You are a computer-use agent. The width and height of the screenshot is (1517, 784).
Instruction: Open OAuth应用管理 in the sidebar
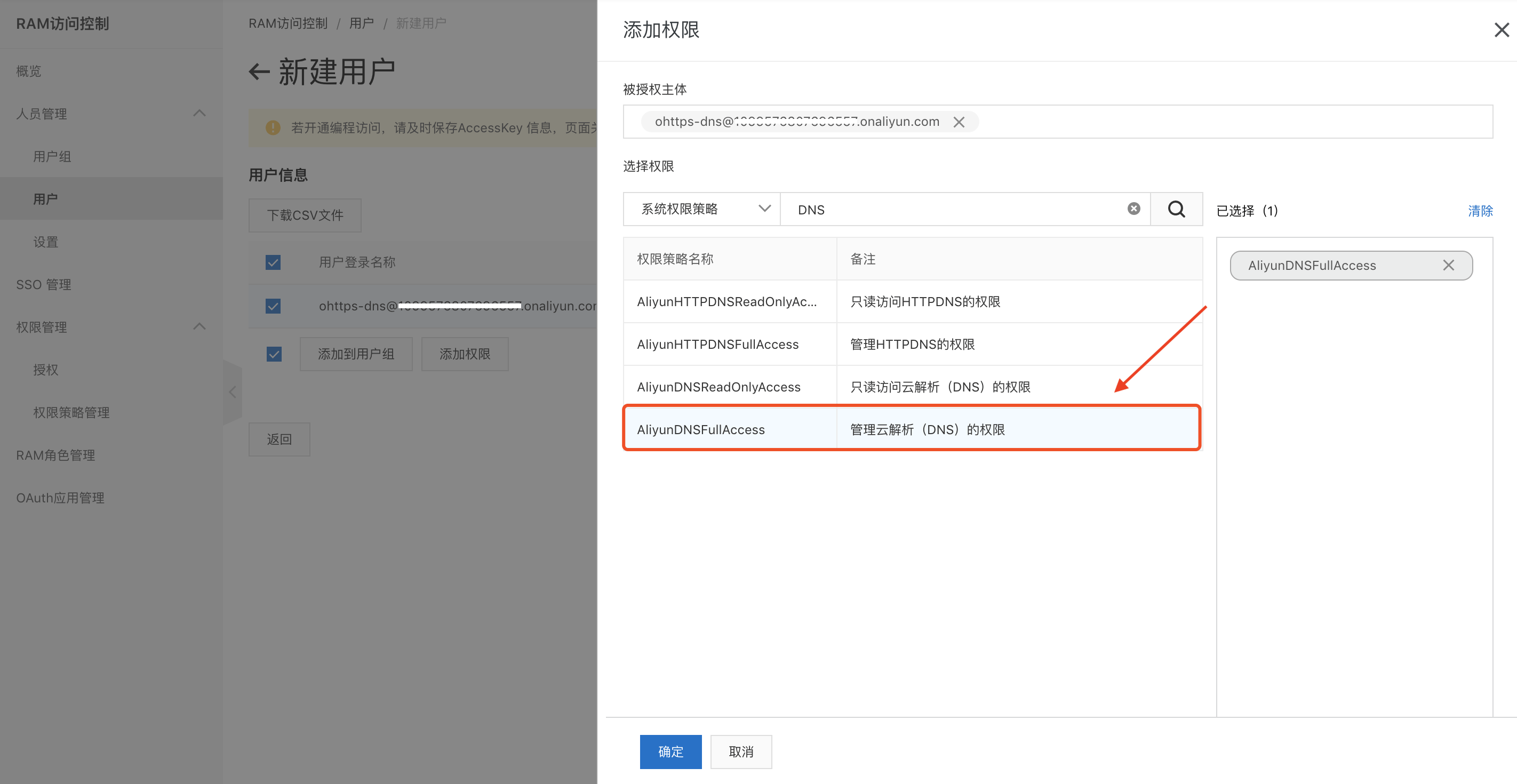point(60,498)
